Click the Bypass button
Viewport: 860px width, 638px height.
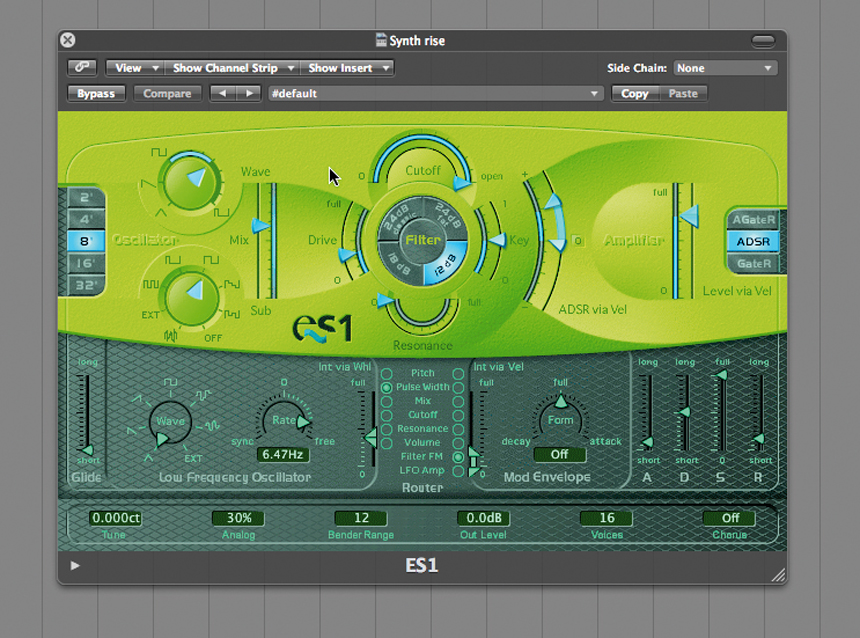coord(96,93)
